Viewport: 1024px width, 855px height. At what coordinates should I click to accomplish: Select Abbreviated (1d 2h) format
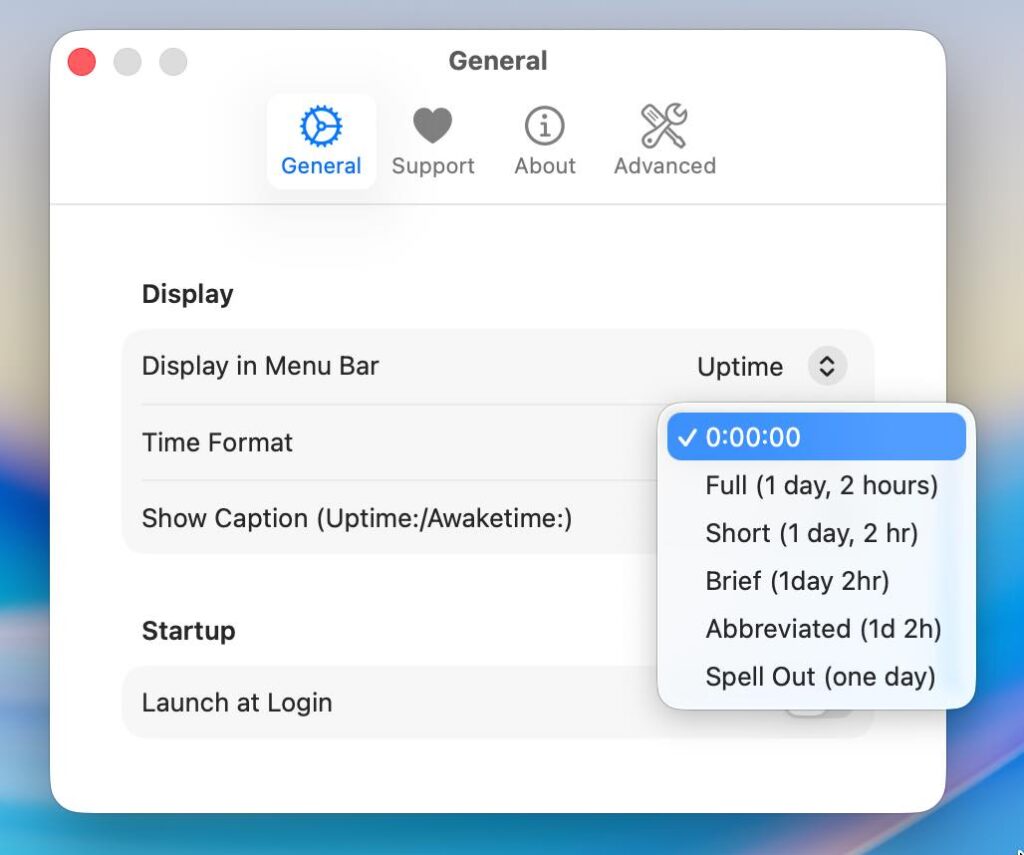click(x=823, y=629)
